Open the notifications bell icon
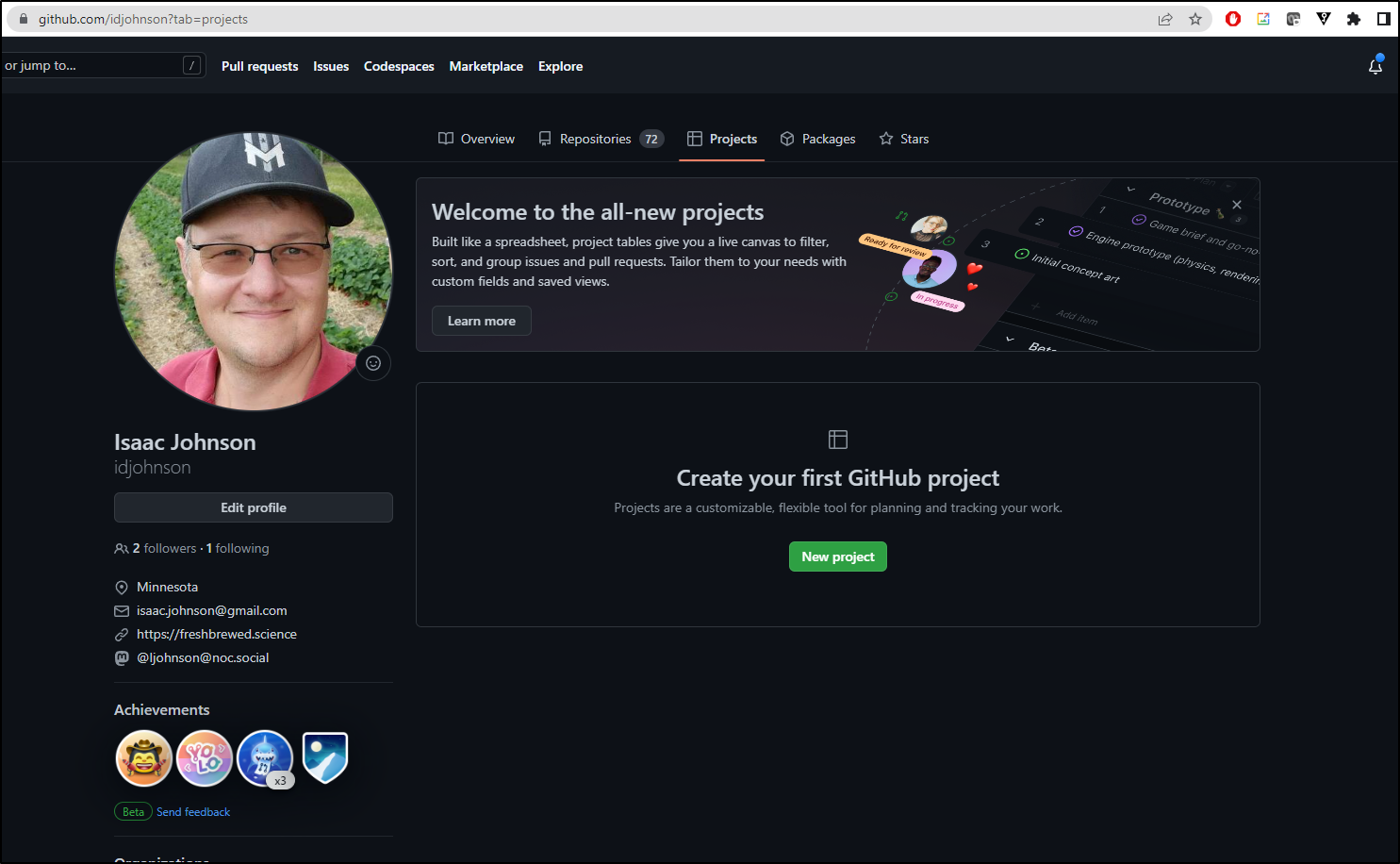Viewport: 1400px width, 864px height. coord(1375,66)
